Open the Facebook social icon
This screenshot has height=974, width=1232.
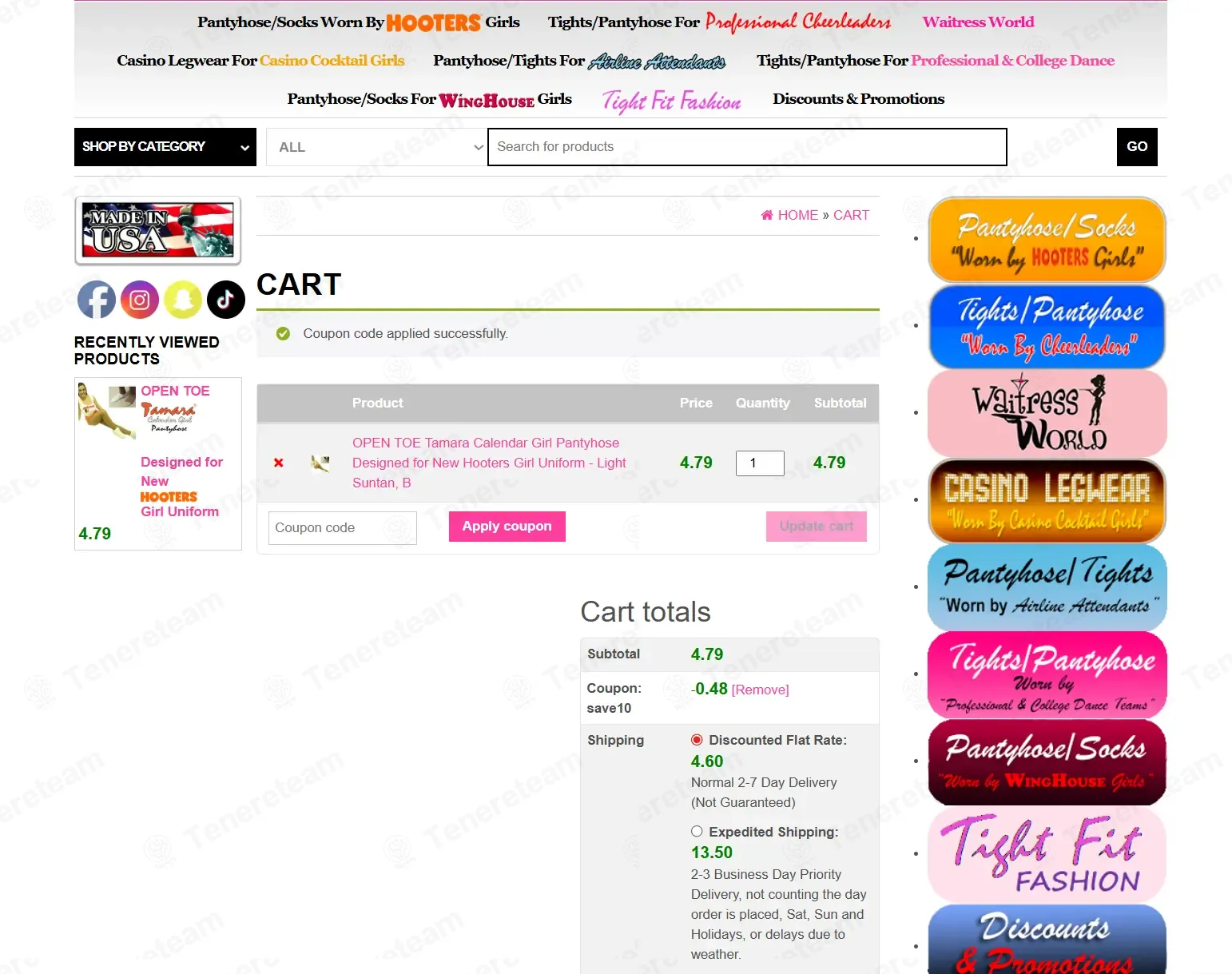coord(97,300)
